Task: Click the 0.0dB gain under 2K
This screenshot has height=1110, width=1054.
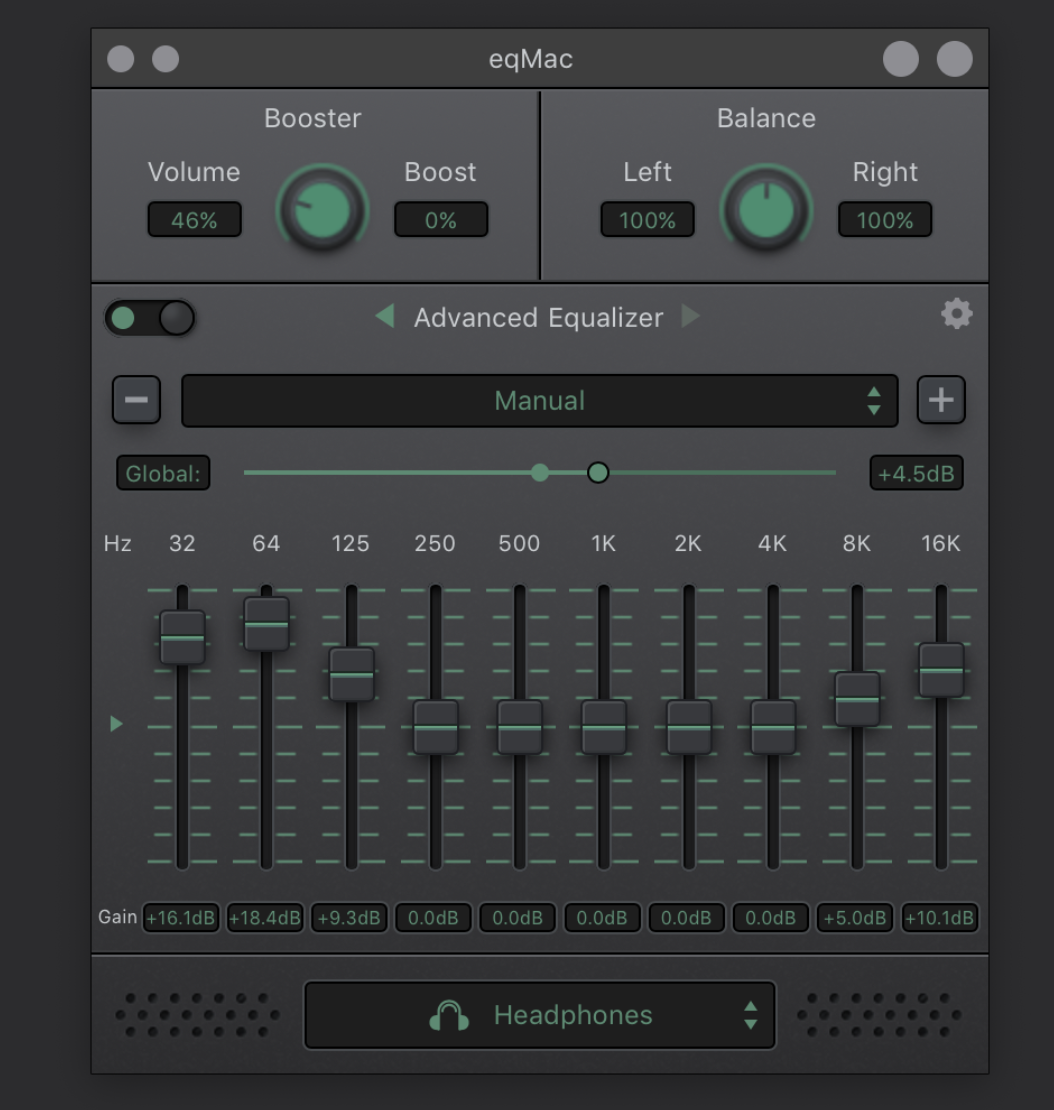Action: pyautogui.click(x=686, y=918)
